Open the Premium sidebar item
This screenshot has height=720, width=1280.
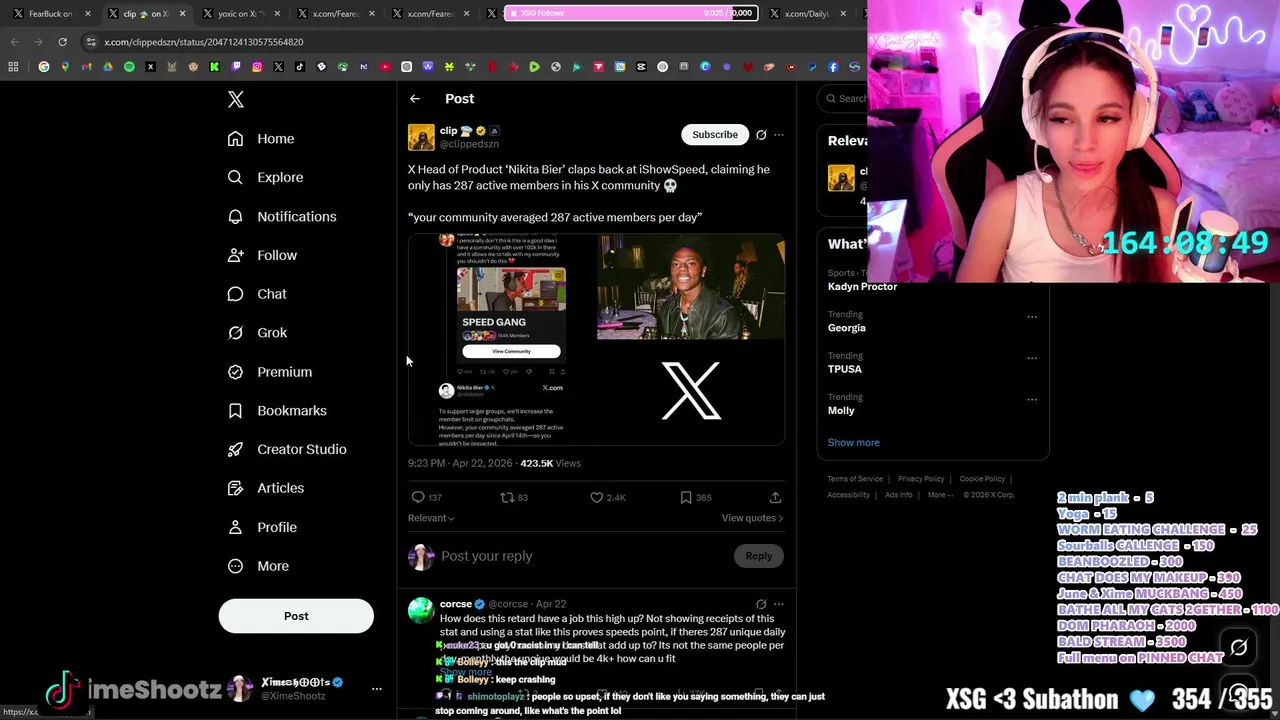click(270, 372)
